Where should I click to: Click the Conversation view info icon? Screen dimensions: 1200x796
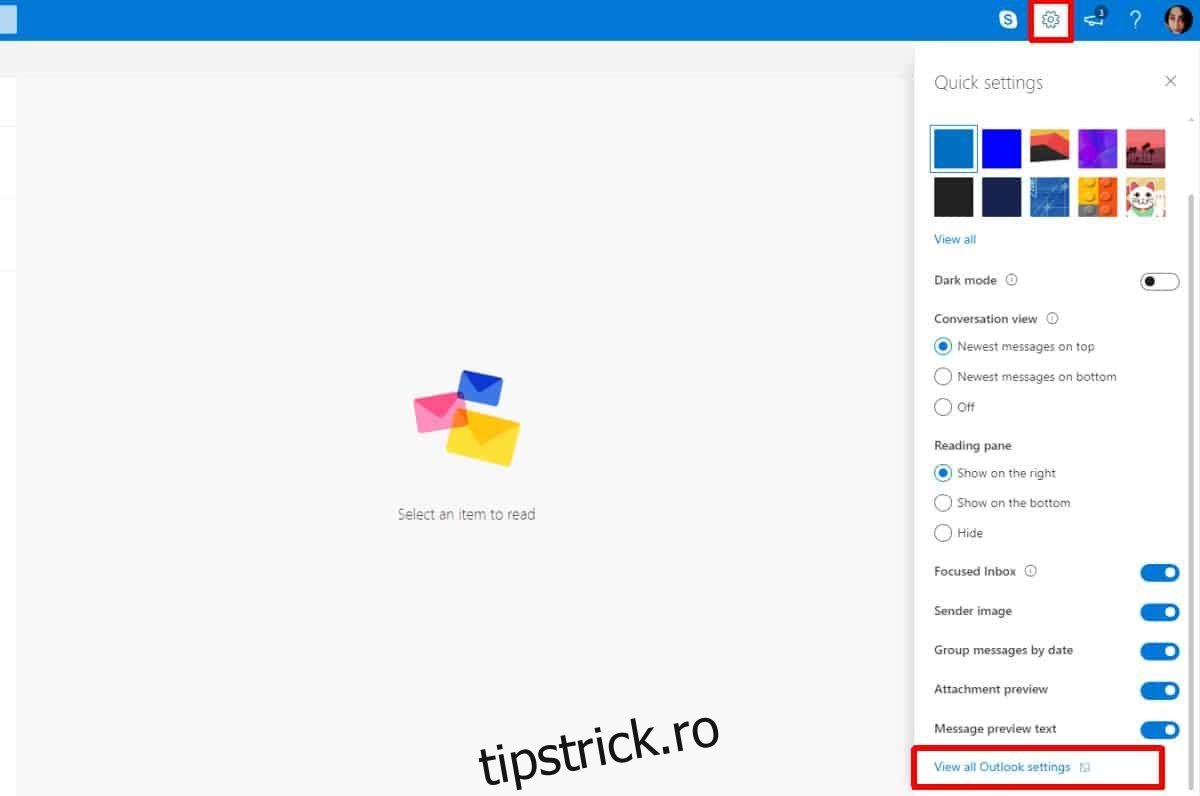1052,319
